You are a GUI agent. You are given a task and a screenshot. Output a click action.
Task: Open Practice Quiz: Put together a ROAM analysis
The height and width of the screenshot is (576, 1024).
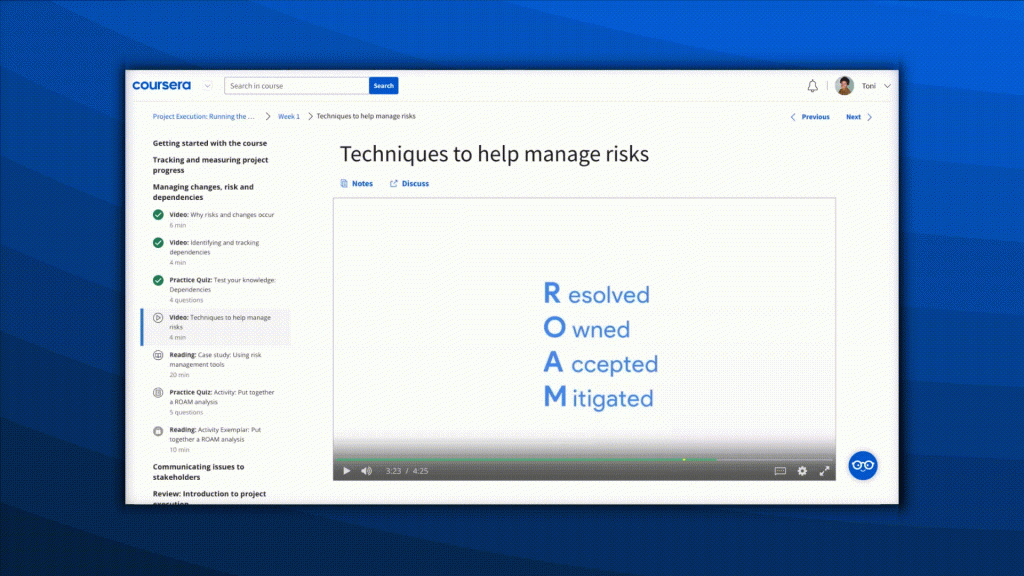tap(221, 402)
